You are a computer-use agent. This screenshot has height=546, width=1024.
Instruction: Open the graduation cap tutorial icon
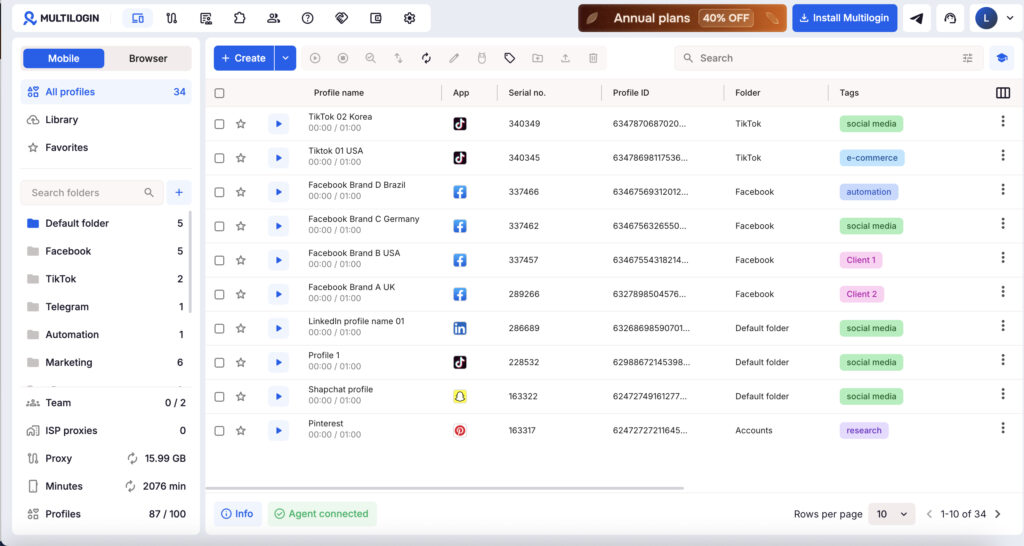click(x=1002, y=58)
